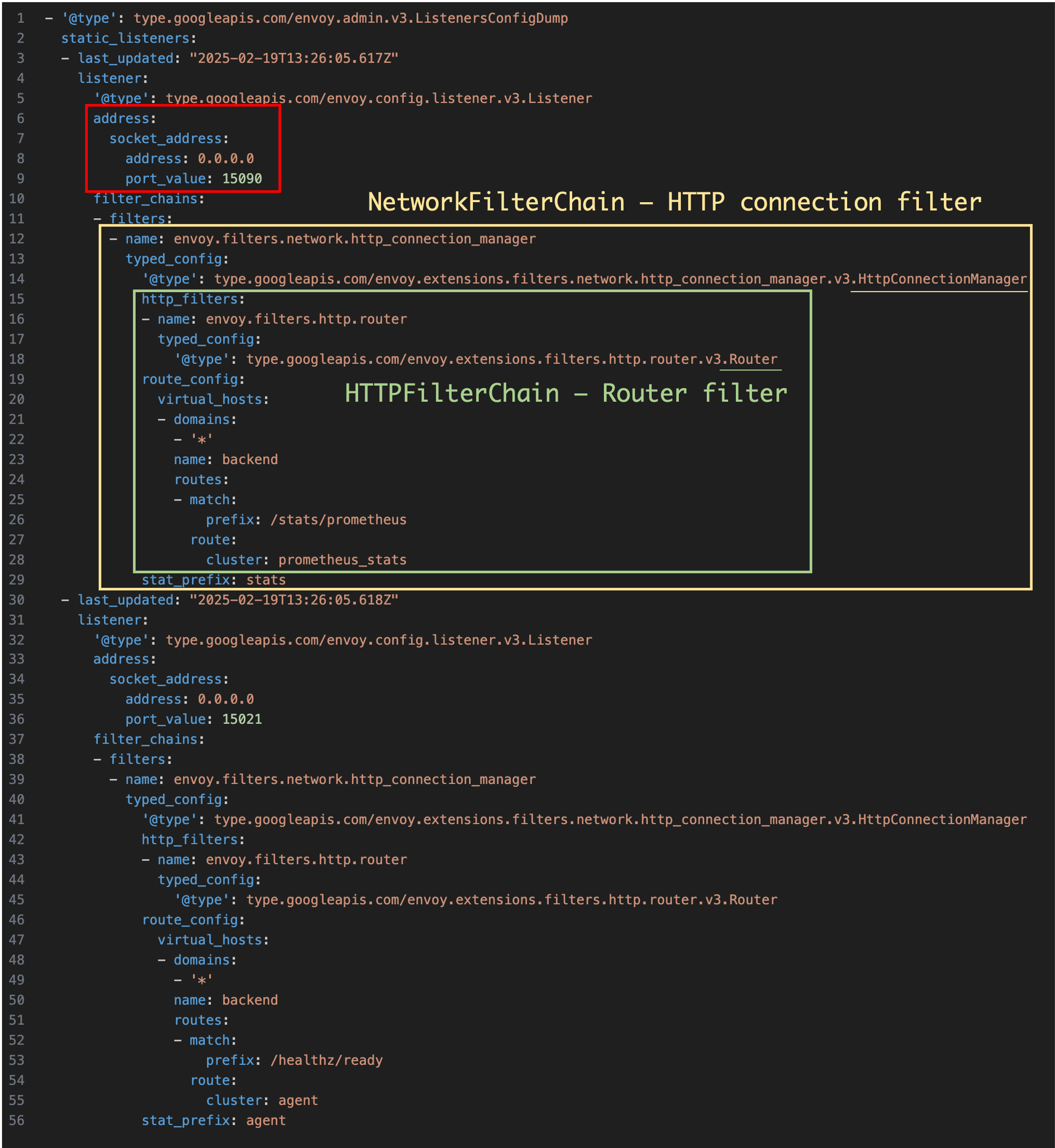Select the port value 15090
The width and height of the screenshot is (1055, 1148).
(x=242, y=179)
